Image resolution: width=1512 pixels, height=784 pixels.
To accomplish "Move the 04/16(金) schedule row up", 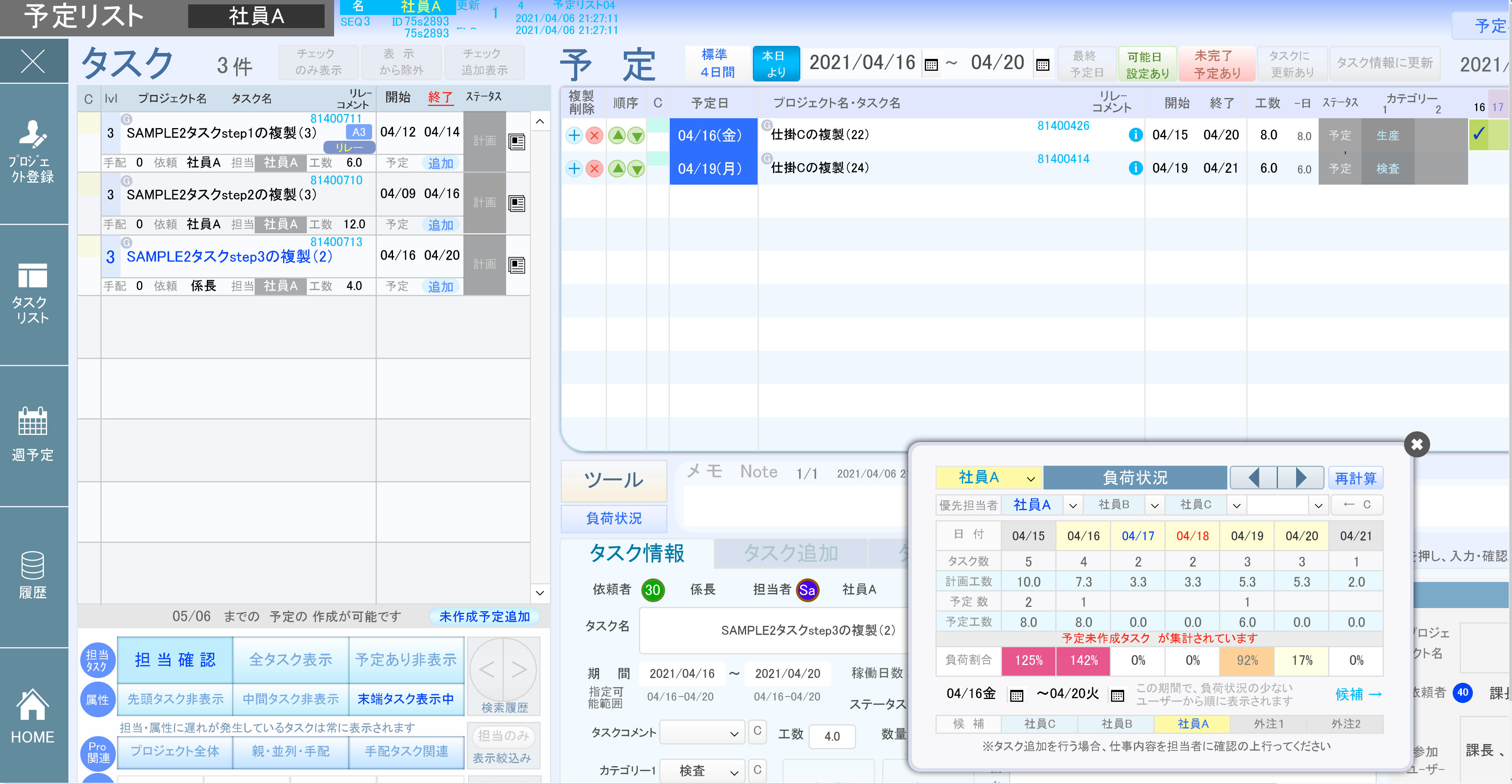I will pos(617,136).
